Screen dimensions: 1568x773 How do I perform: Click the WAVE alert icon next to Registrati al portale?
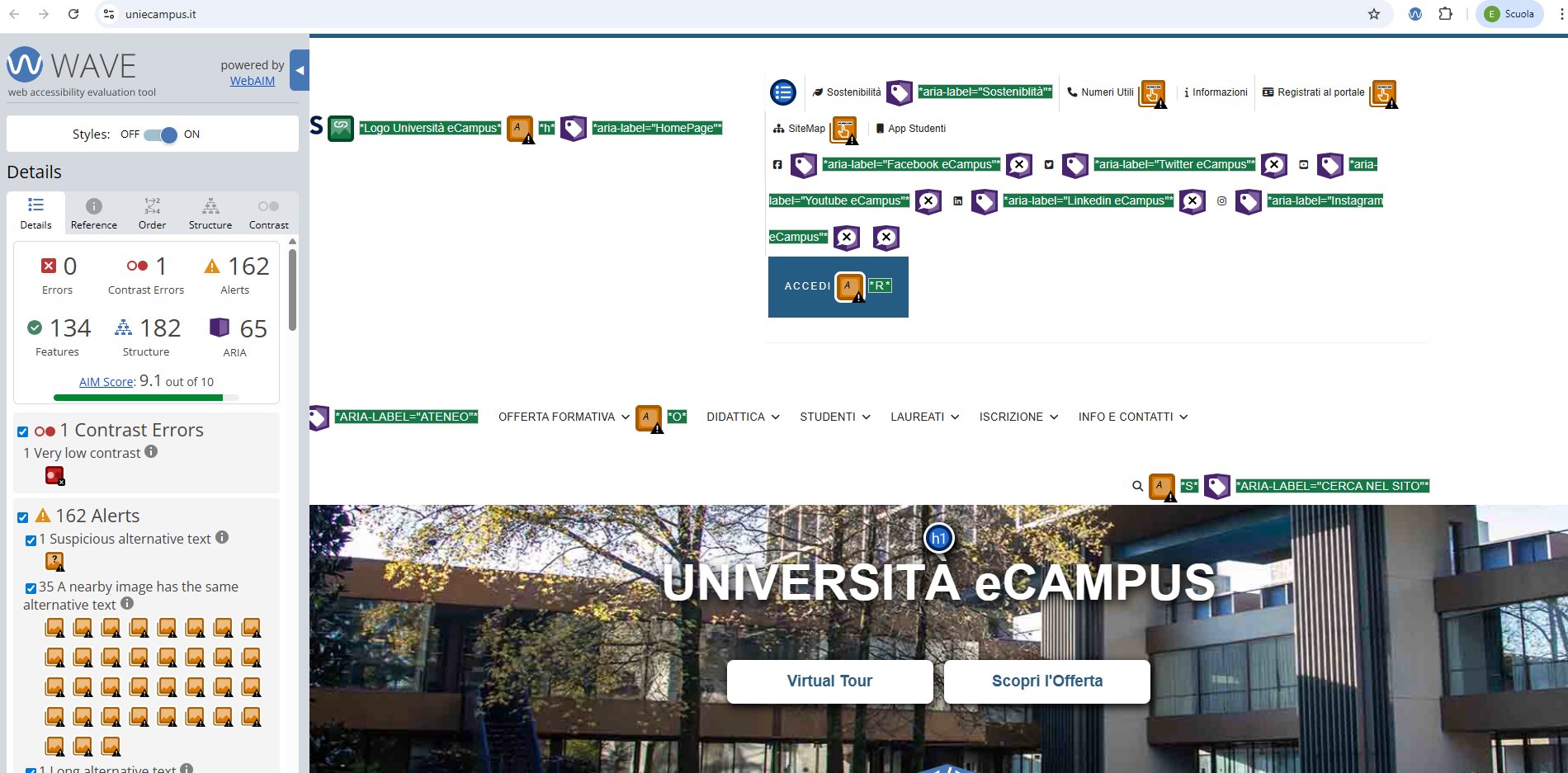(x=1384, y=94)
